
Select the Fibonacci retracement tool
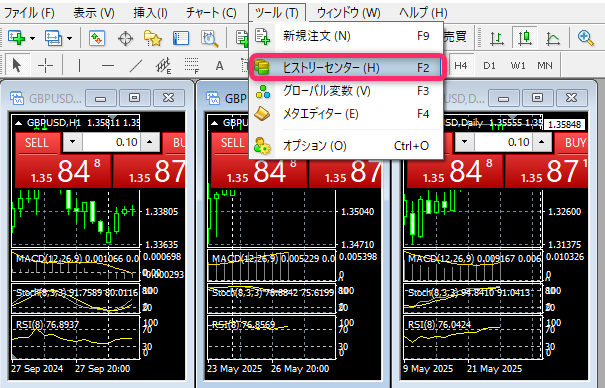tap(192, 66)
